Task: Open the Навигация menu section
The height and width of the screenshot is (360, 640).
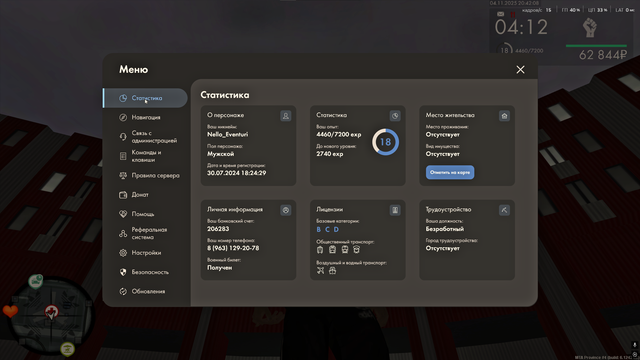Action: click(145, 117)
